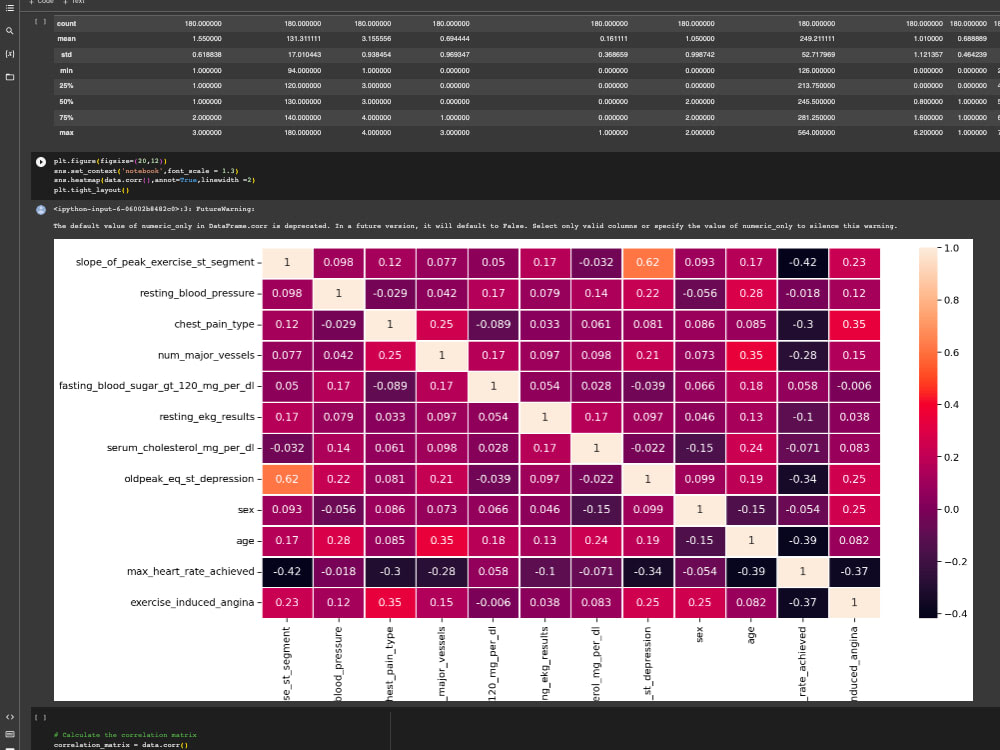Open the variables {x} inspector icon
The width and height of the screenshot is (1000, 750).
tap(10, 54)
